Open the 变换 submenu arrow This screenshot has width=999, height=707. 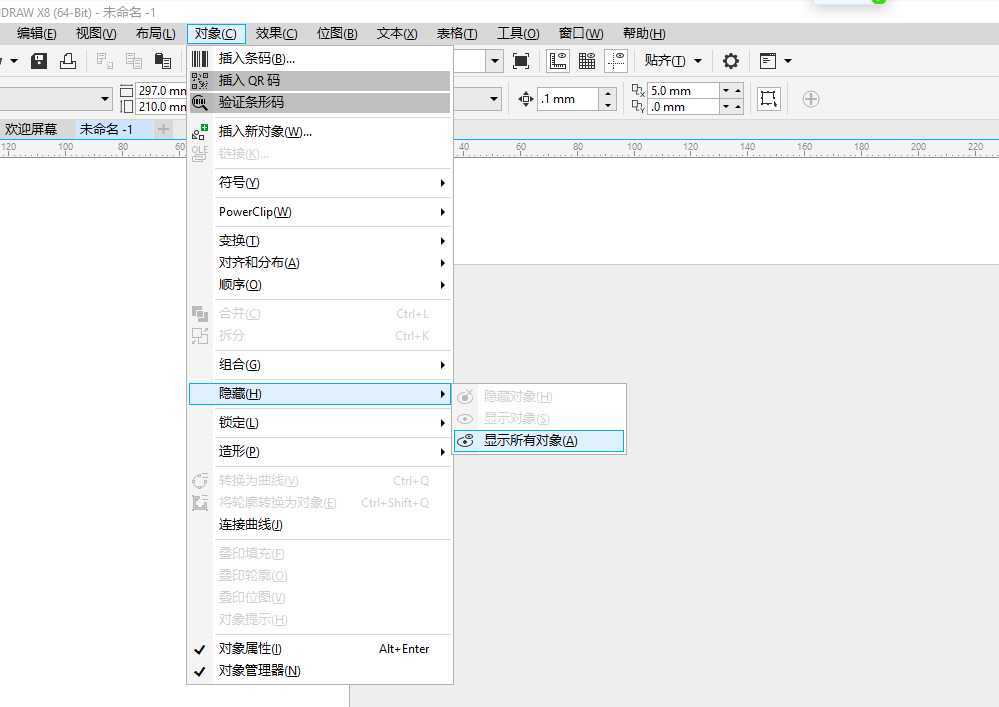click(x=443, y=240)
